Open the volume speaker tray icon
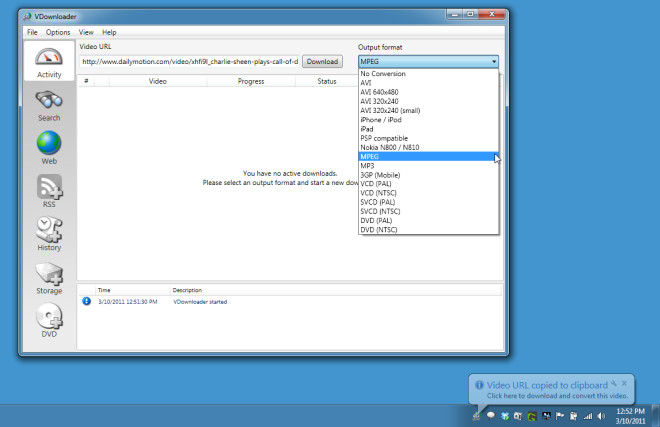The image size is (660, 427). pos(601,416)
